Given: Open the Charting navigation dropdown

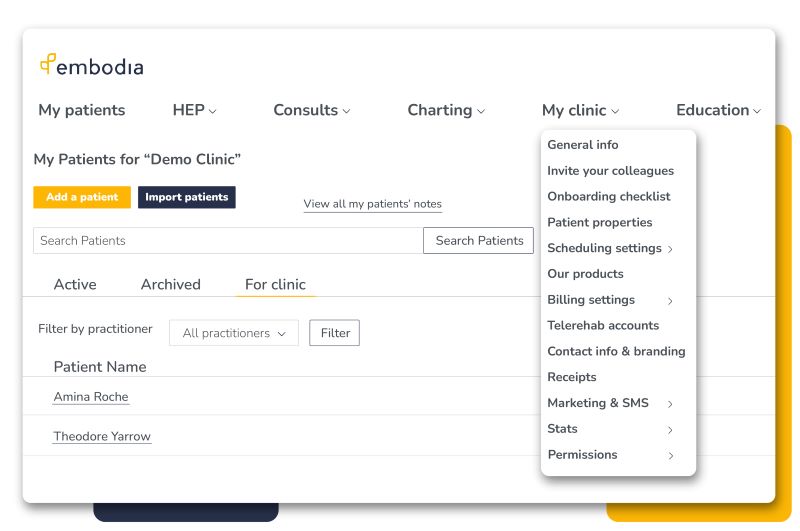Looking at the screenshot, I should [446, 110].
